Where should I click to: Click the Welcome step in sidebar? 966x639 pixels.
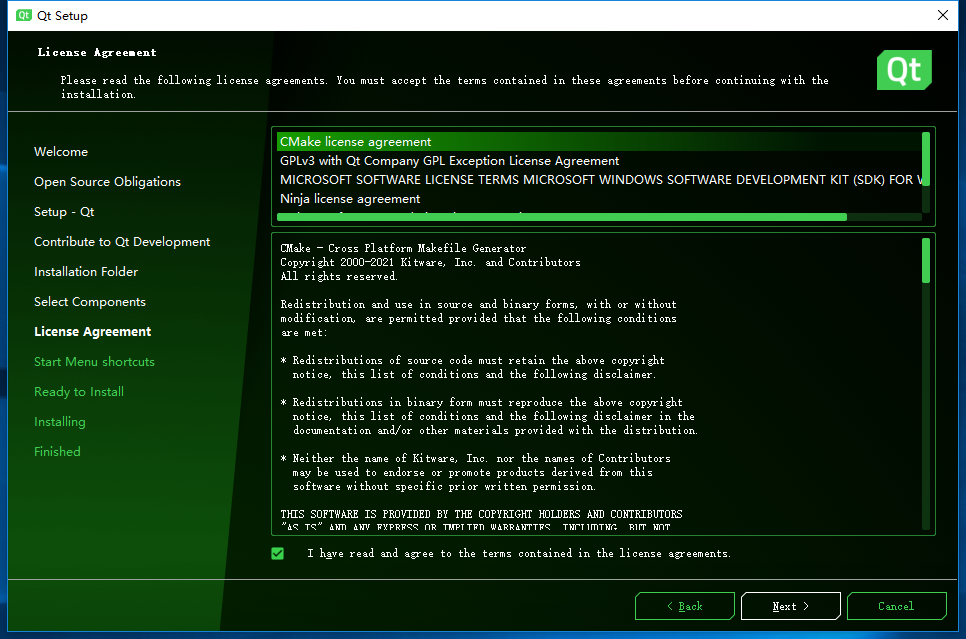coord(61,152)
